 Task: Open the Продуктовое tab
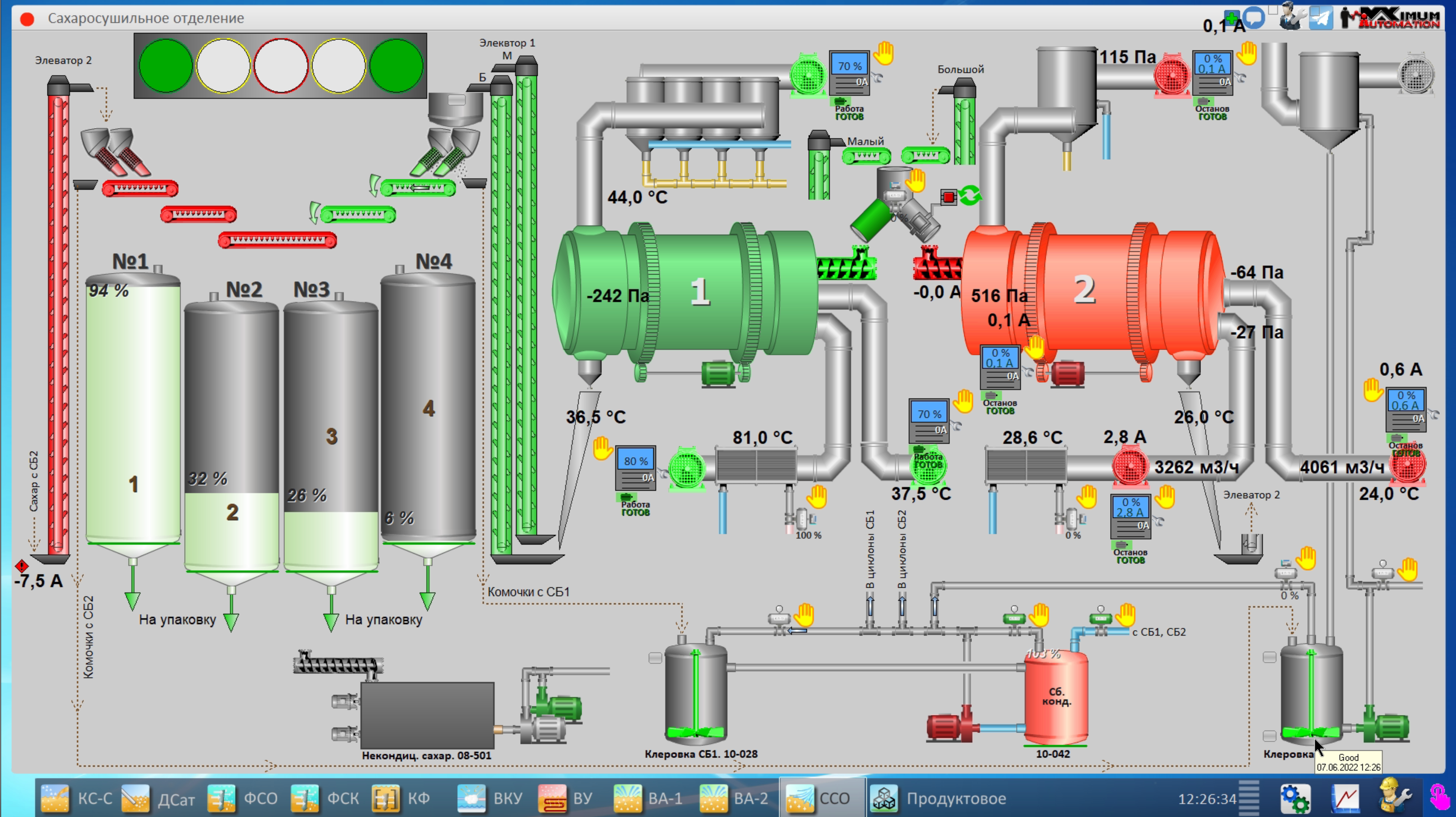[938, 799]
